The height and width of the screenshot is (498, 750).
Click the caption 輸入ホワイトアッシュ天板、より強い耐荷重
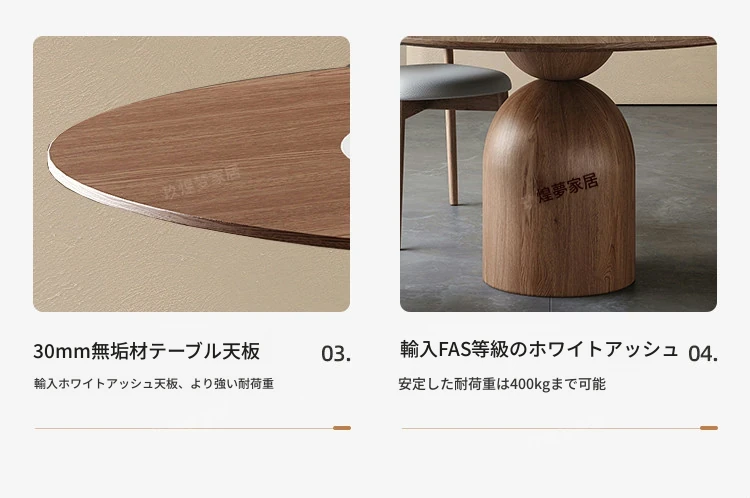(x=154, y=384)
